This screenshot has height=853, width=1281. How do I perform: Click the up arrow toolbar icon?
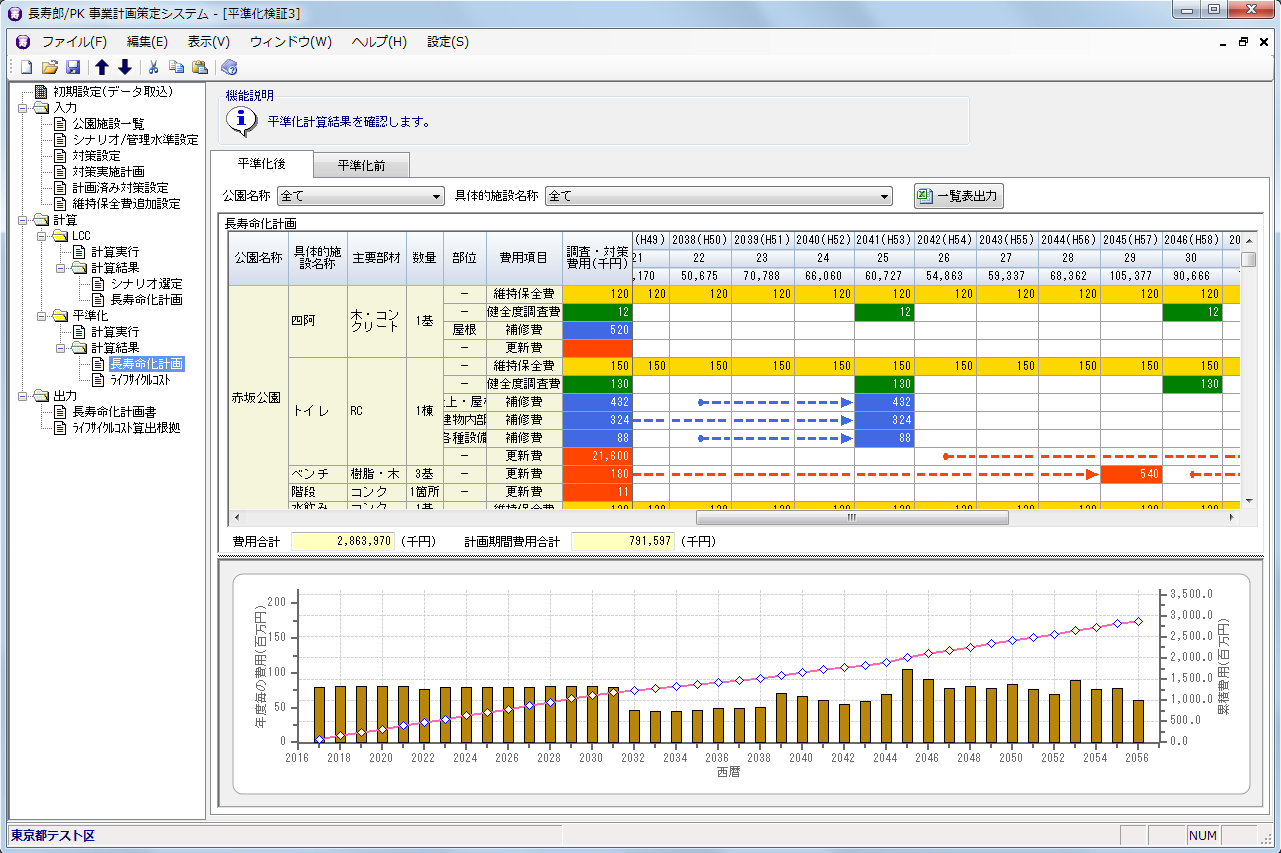tap(102, 67)
